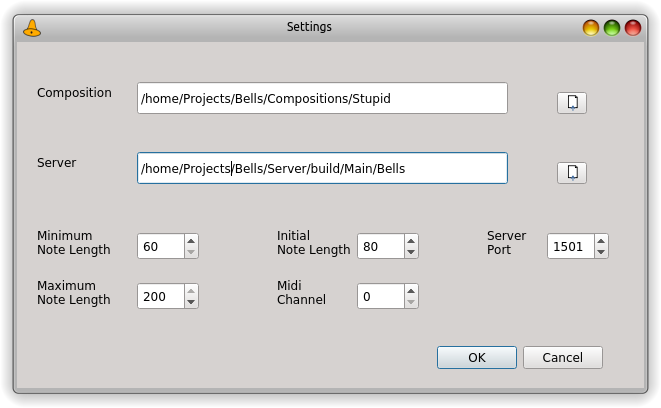The width and height of the screenshot is (661, 408).
Task: Confirm settings with OK button
Action: (477, 357)
